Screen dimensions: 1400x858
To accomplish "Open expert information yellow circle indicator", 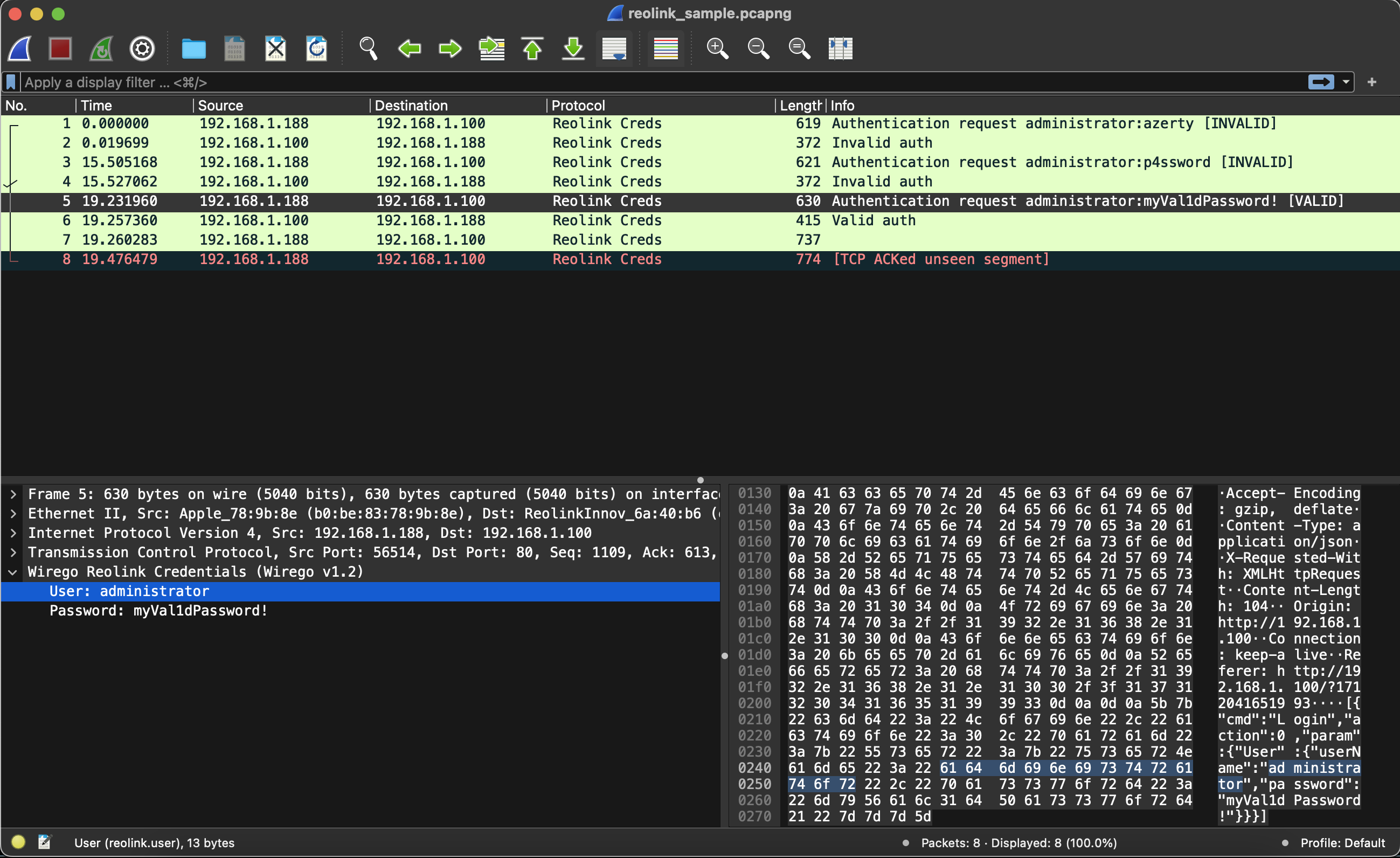I will (18, 842).
